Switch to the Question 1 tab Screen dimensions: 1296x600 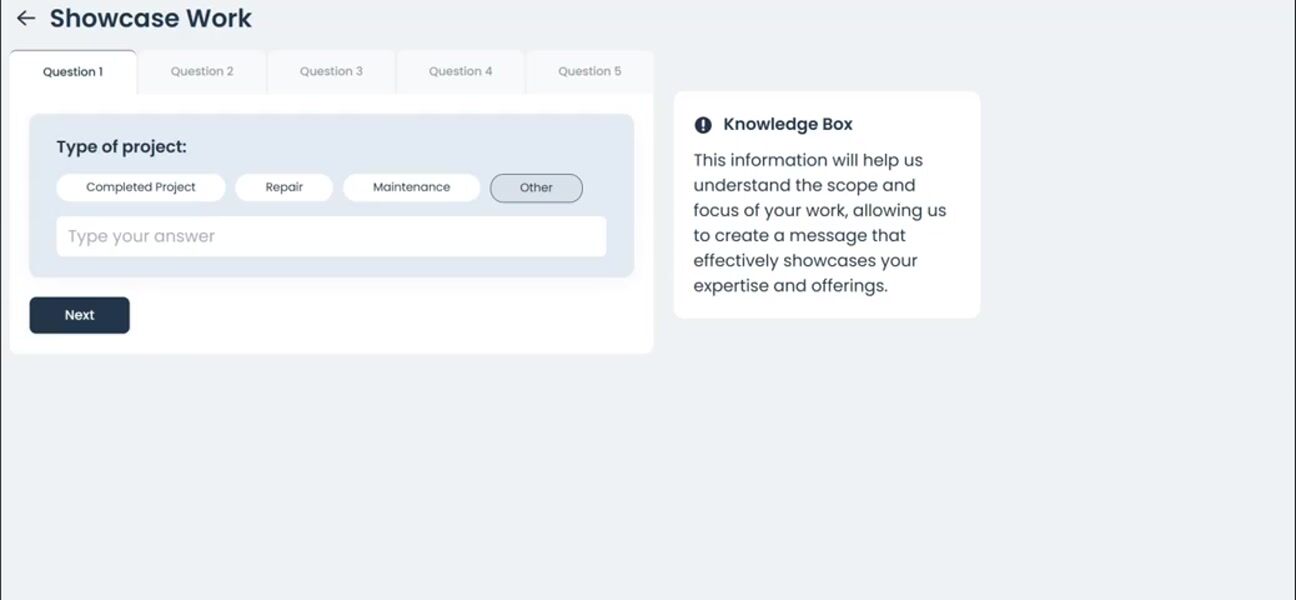click(73, 72)
